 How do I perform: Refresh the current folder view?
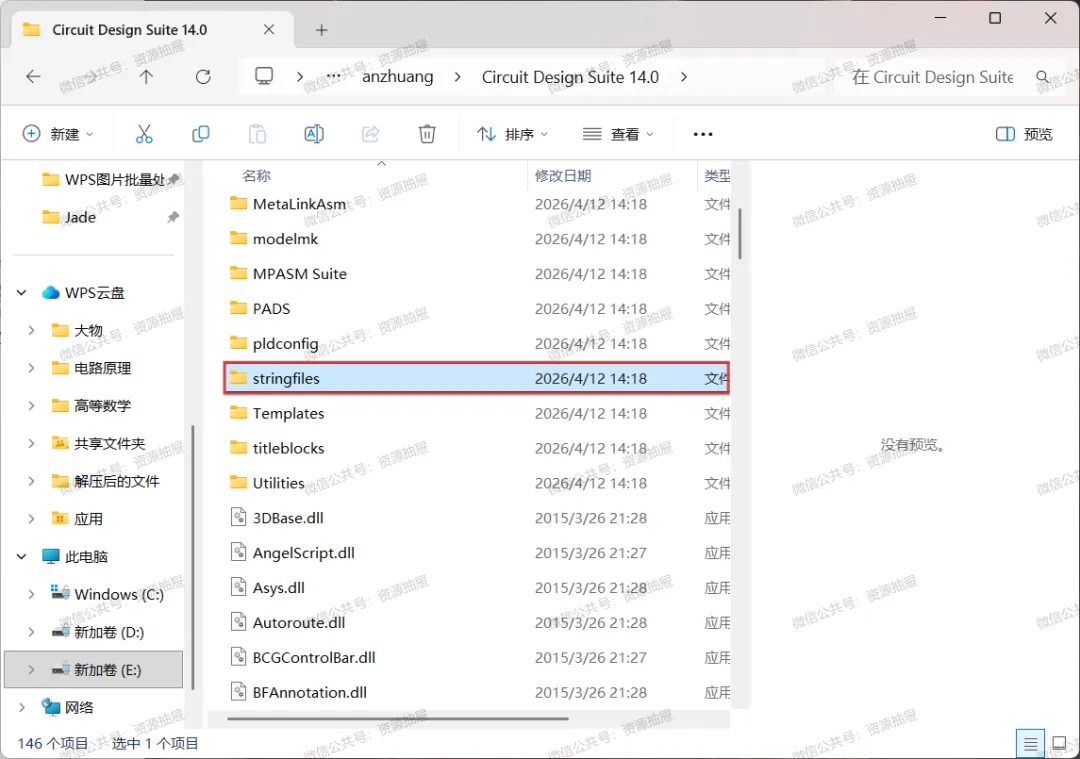[x=203, y=76]
